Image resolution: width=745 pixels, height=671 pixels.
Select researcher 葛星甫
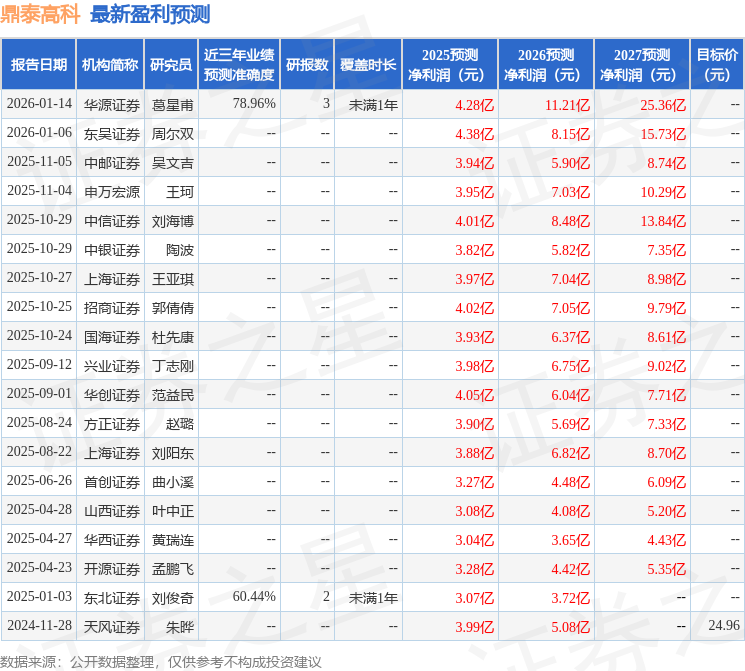pos(172,105)
